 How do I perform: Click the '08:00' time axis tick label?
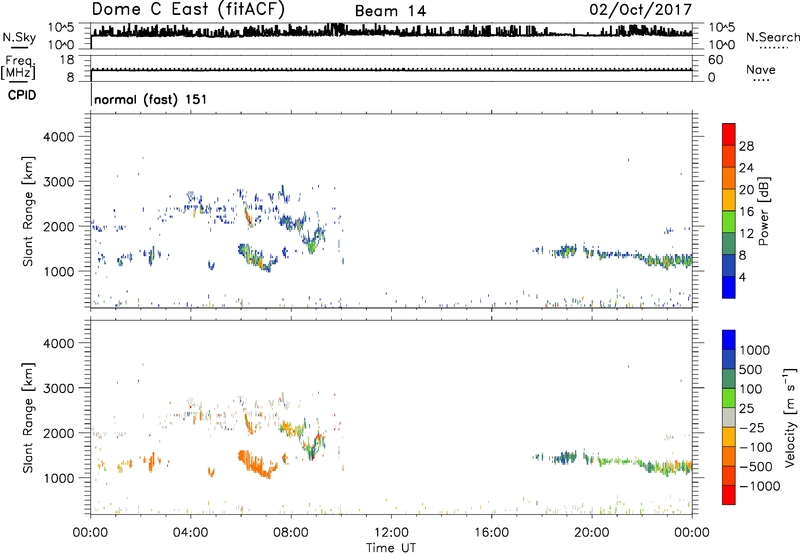click(290, 533)
